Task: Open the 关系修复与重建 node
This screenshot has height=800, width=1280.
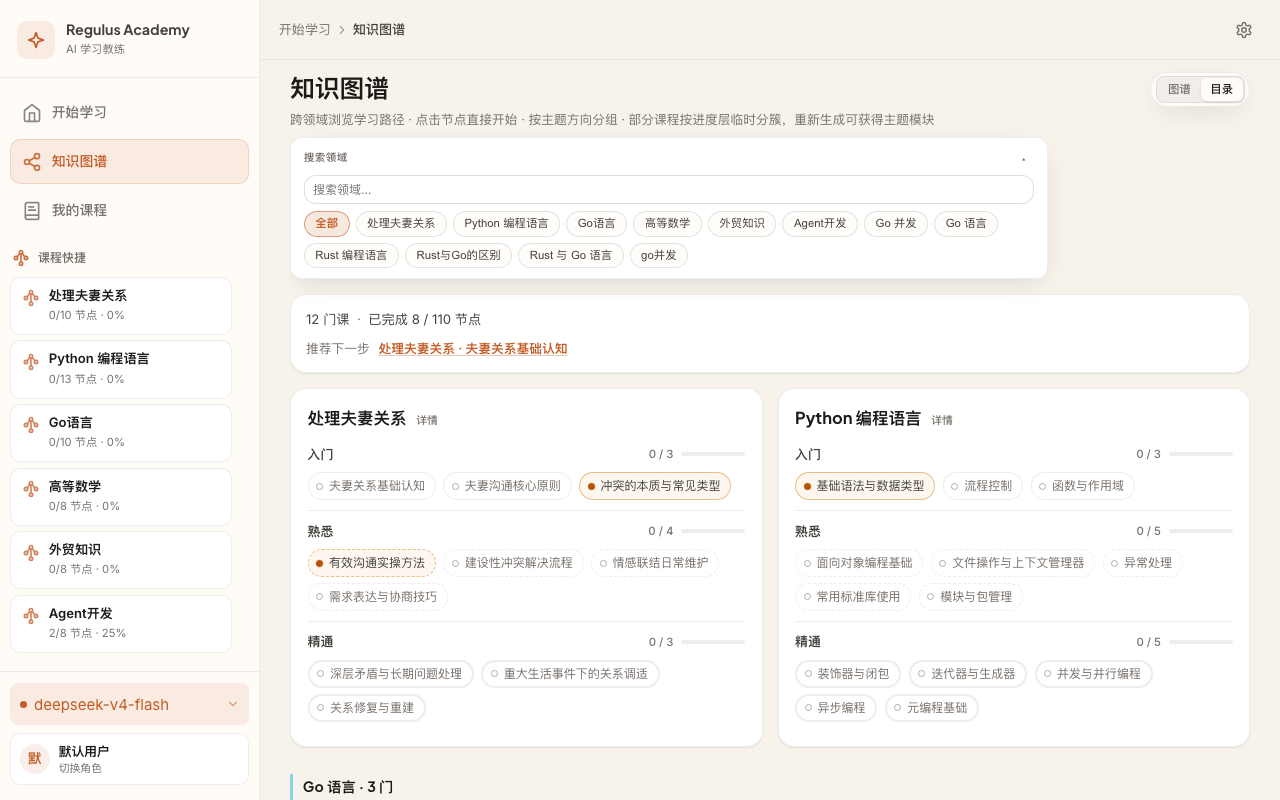Action: (x=367, y=708)
